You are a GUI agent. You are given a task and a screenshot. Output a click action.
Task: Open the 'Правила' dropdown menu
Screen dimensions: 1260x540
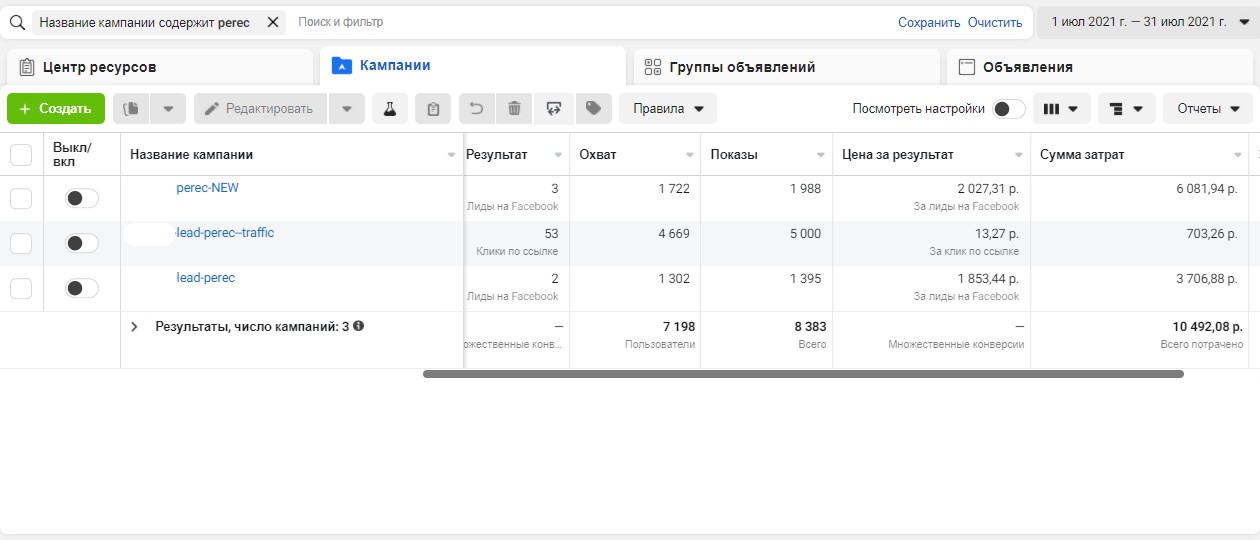[669, 109]
